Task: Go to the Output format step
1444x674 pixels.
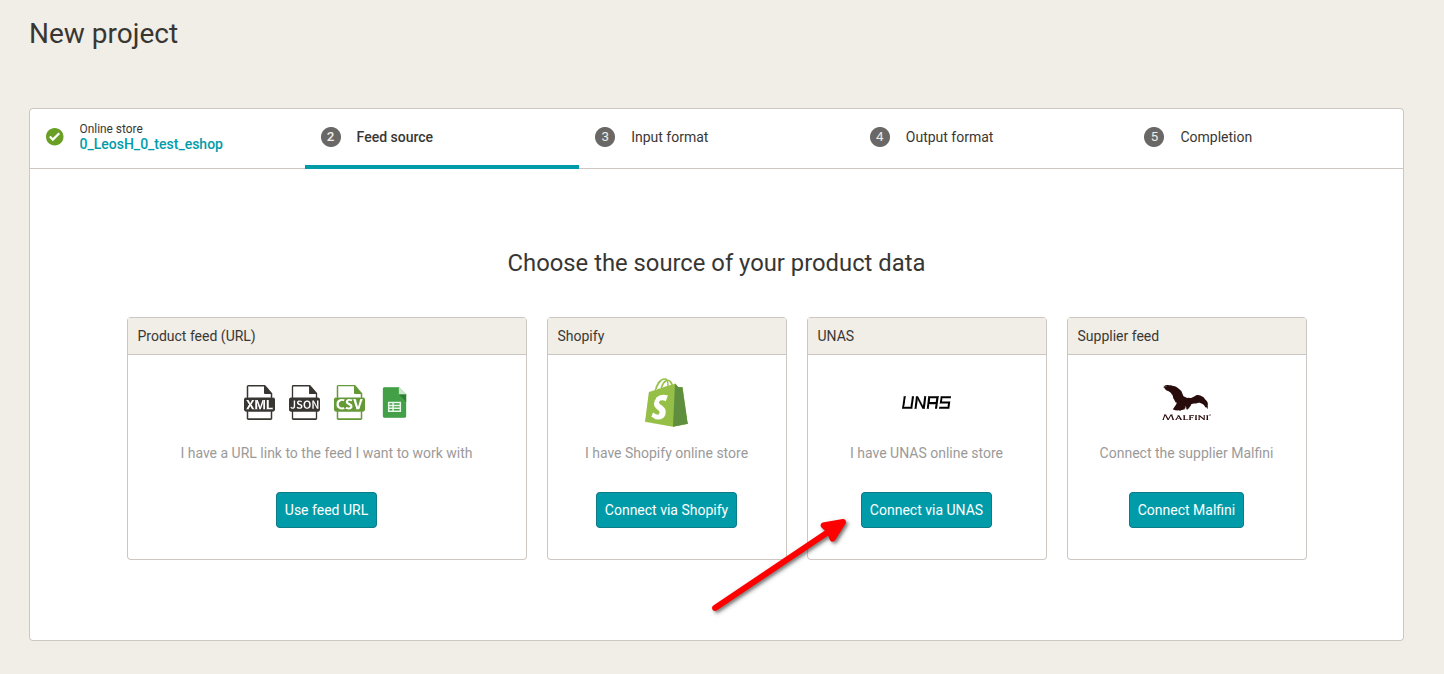Action: [x=949, y=137]
